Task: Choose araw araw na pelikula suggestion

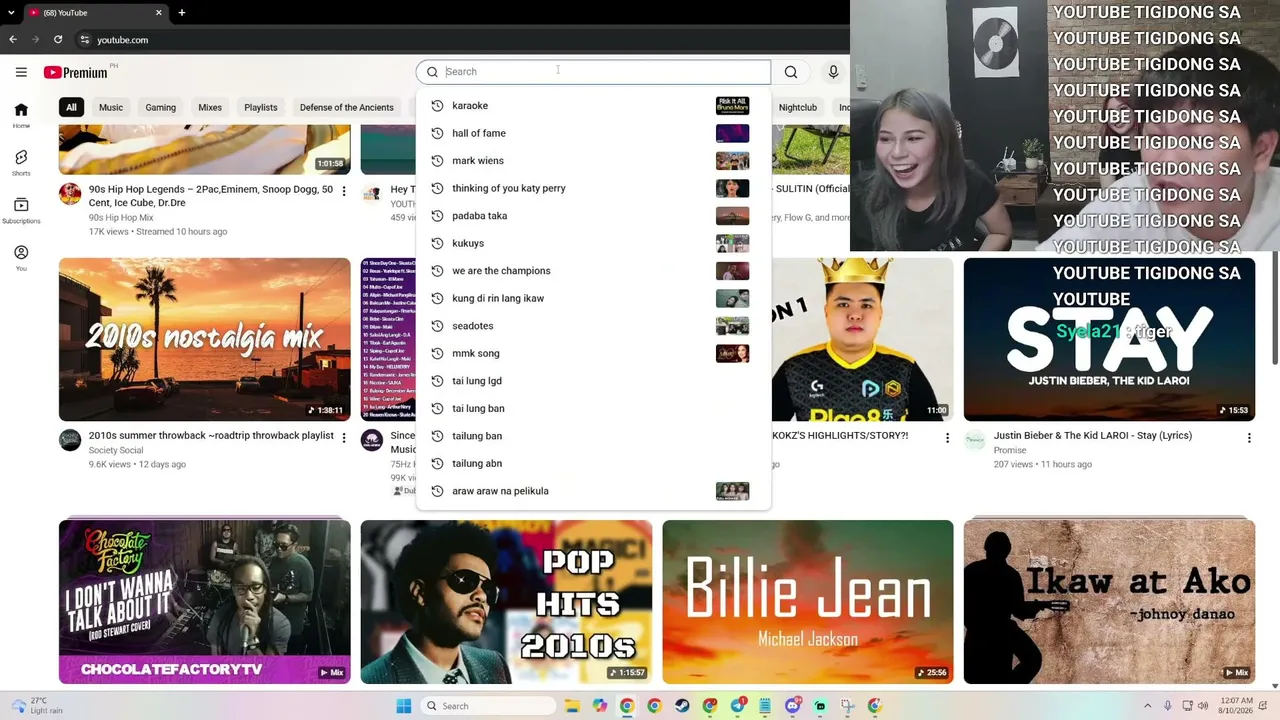Action: coord(593,491)
